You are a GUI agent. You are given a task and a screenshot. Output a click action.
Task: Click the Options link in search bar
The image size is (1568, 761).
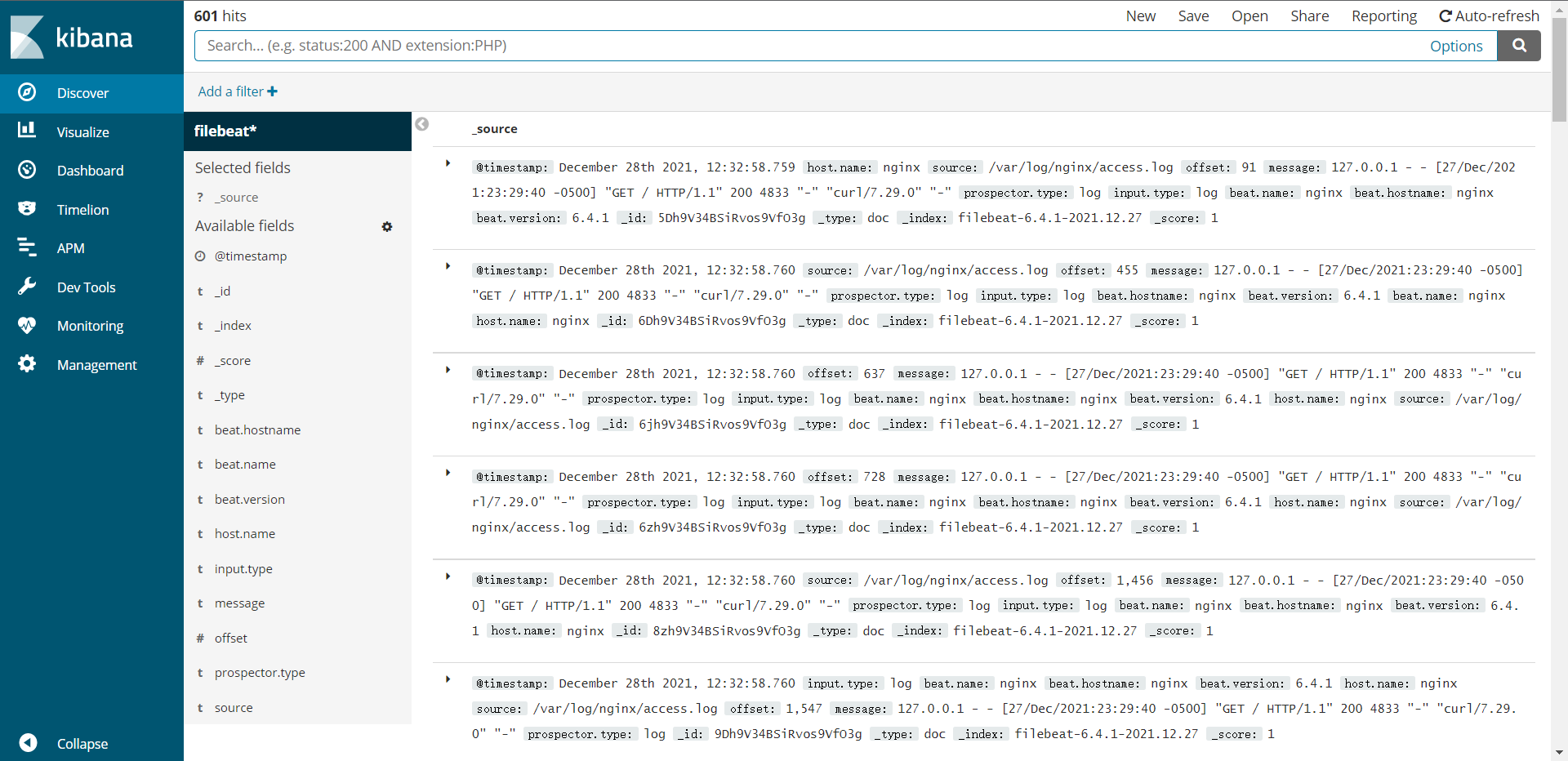coord(1456,47)
